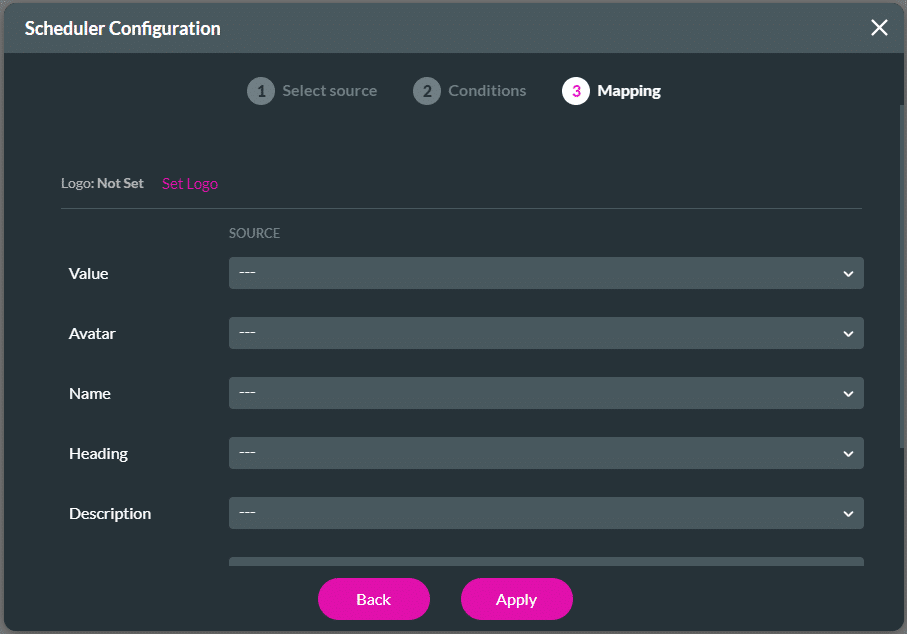Click the Logo: Not Set text
The height and width of the screenshot is (634, 907).
point(102,184)
